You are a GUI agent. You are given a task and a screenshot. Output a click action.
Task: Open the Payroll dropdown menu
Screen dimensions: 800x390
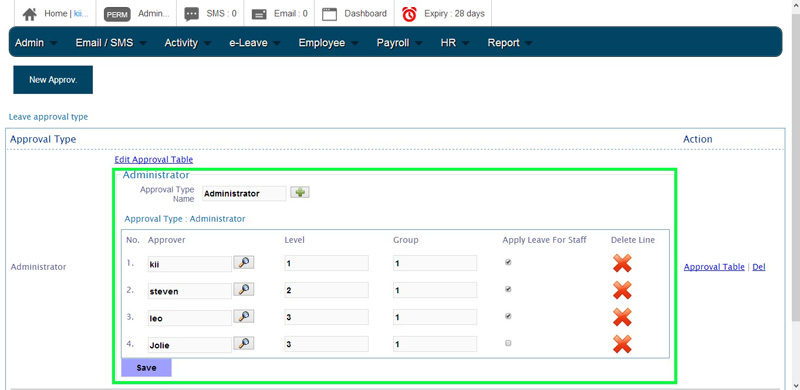coord(399,43)
